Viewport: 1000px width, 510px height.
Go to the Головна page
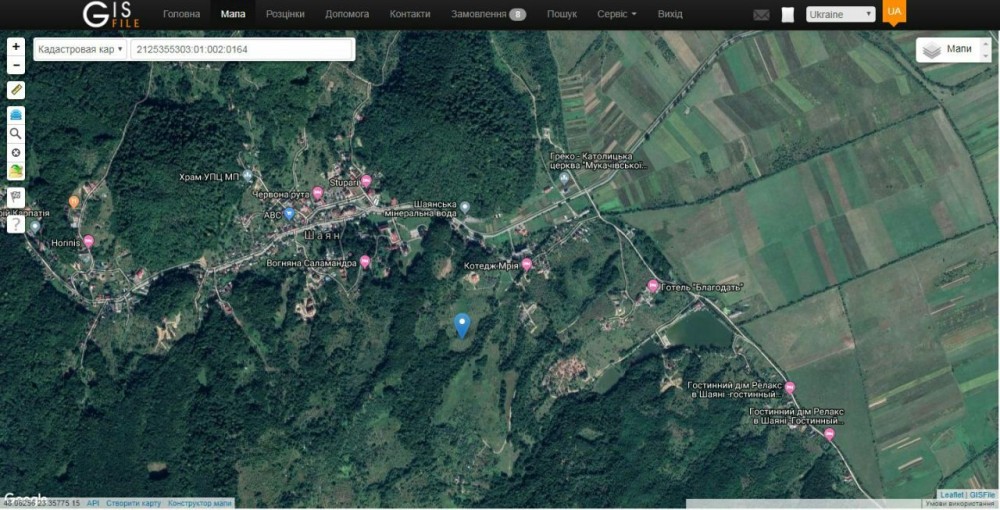pos(181,14)
